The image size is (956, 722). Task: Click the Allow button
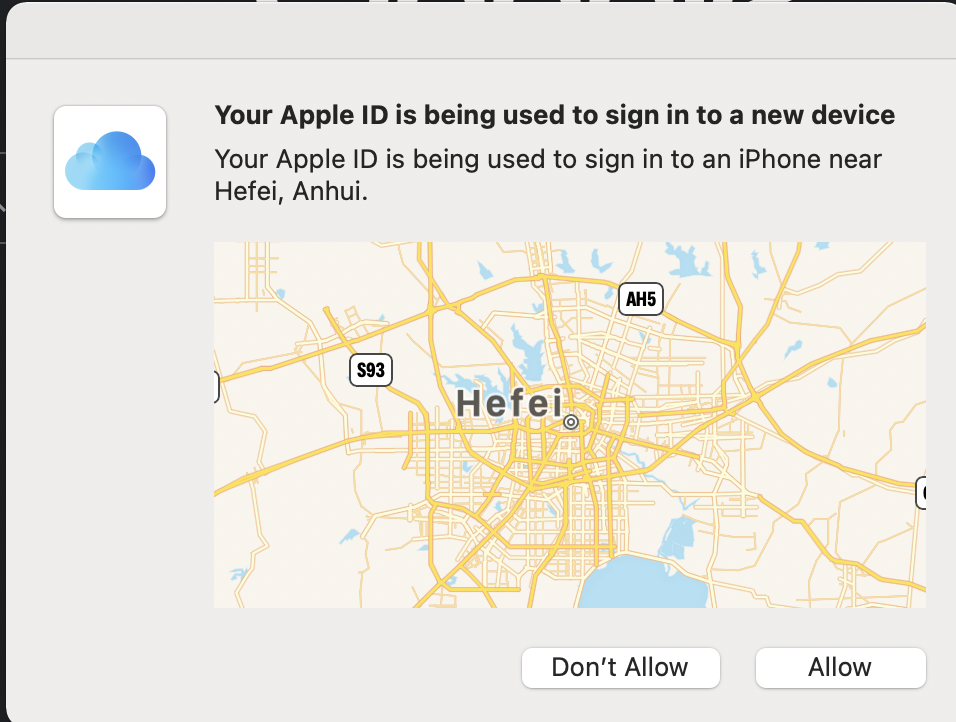click(840, 668)
